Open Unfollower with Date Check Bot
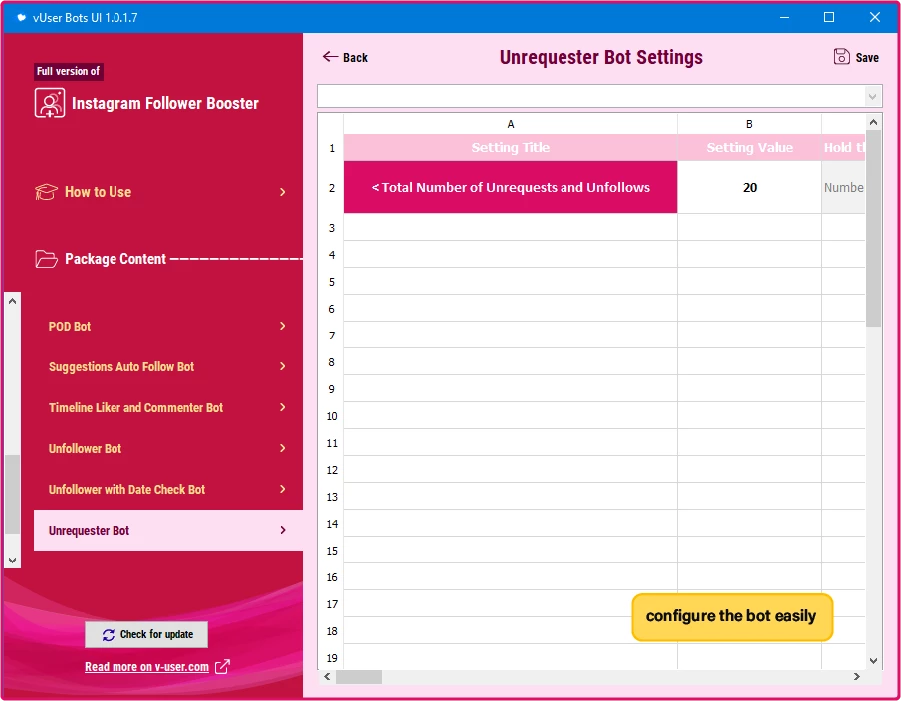This screenshot has height=701, width=901. 168,489
